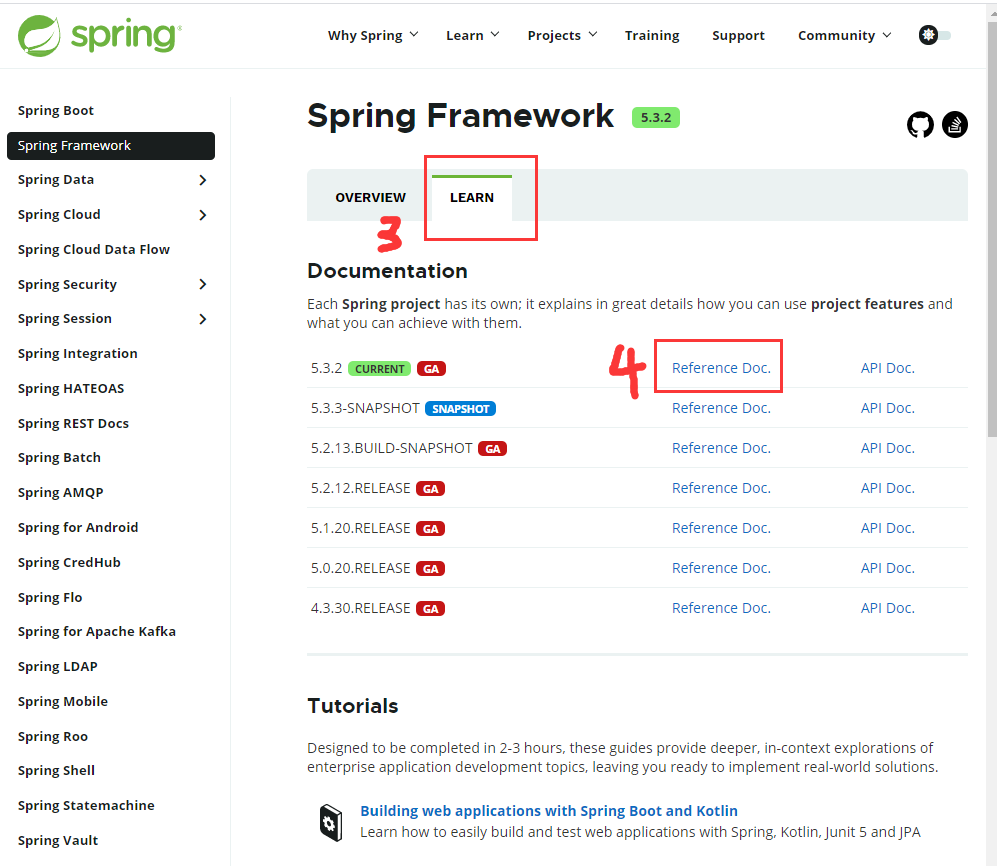Viewport: 997px width, 866px height.
Task: Click the book icon next to Kotlin tutorial
Action: coord(331,821)
